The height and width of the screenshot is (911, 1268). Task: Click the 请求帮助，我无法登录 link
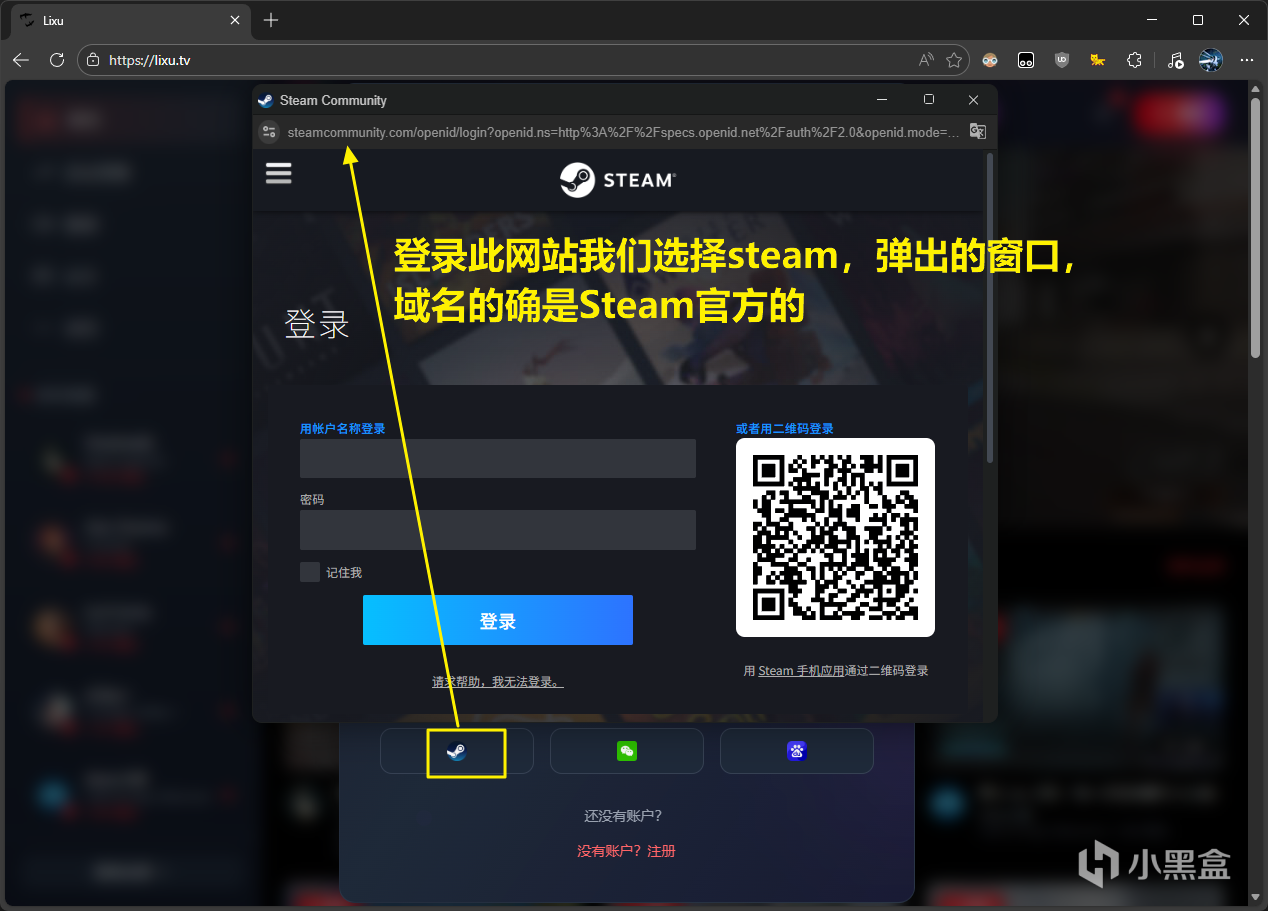point(497,682)
